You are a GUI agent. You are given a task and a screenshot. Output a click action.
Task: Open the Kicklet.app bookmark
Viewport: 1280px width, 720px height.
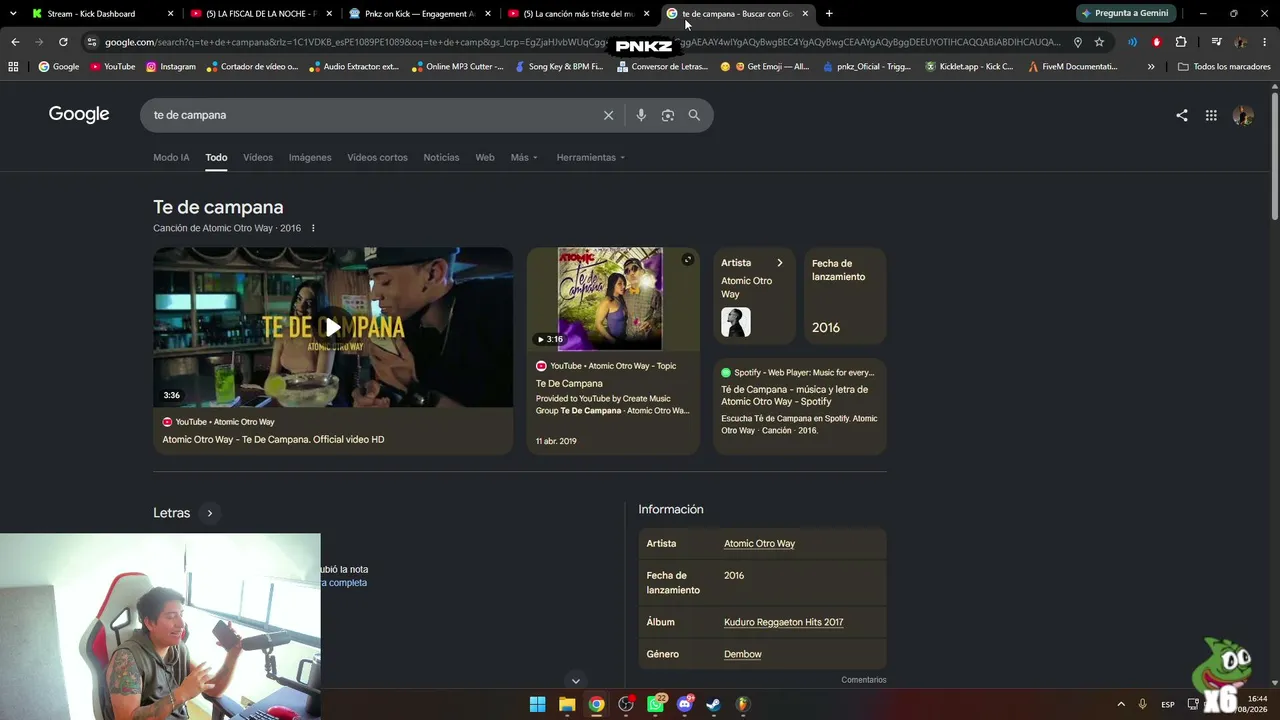point(970,67)
